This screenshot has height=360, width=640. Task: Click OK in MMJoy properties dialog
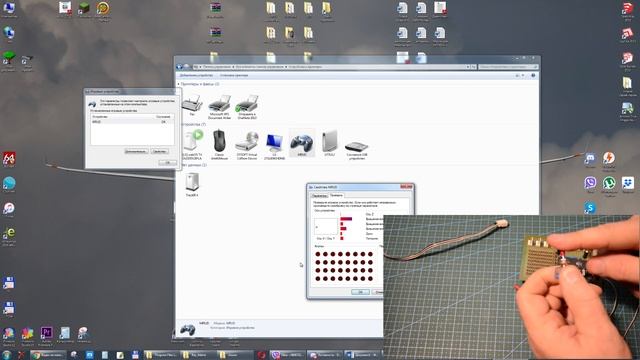[x=360, y=292]
